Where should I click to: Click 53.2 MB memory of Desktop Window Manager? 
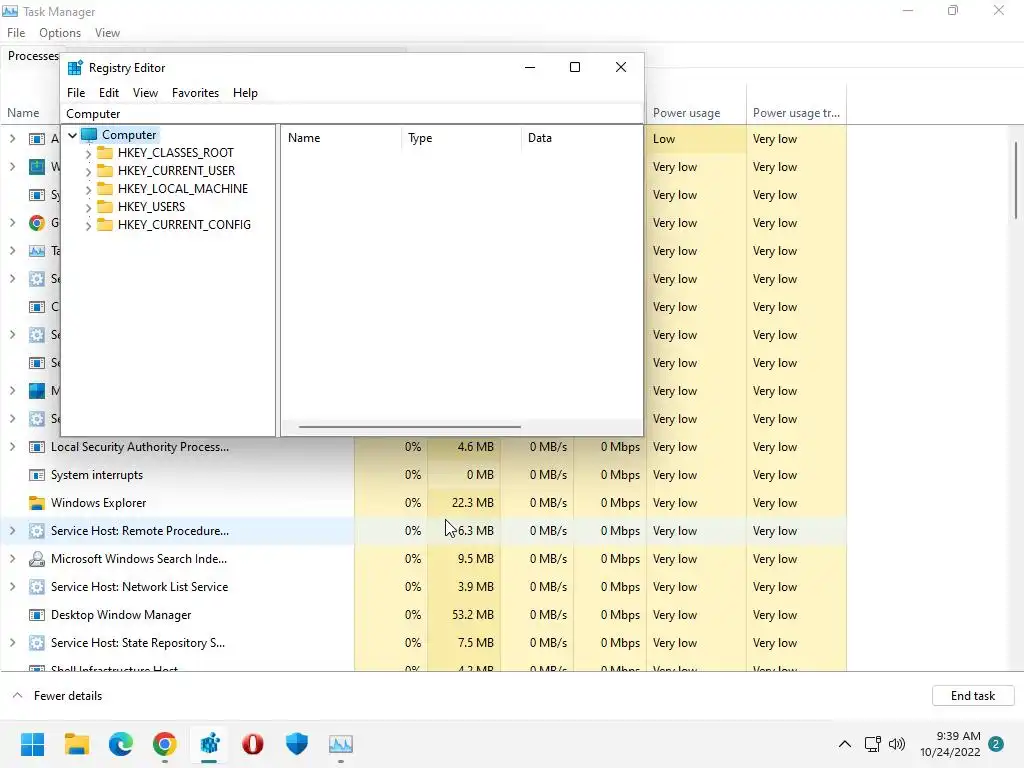(472, 615)
